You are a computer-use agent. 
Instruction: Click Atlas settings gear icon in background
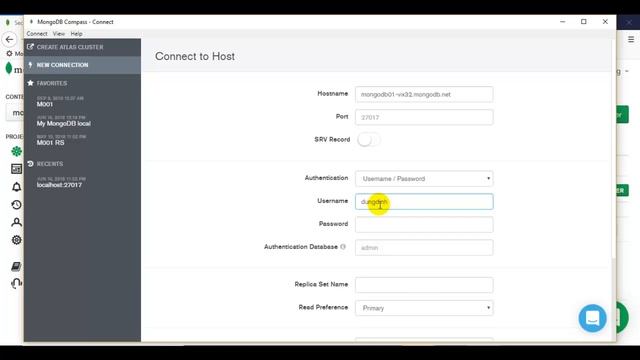[x=16, y=240]
